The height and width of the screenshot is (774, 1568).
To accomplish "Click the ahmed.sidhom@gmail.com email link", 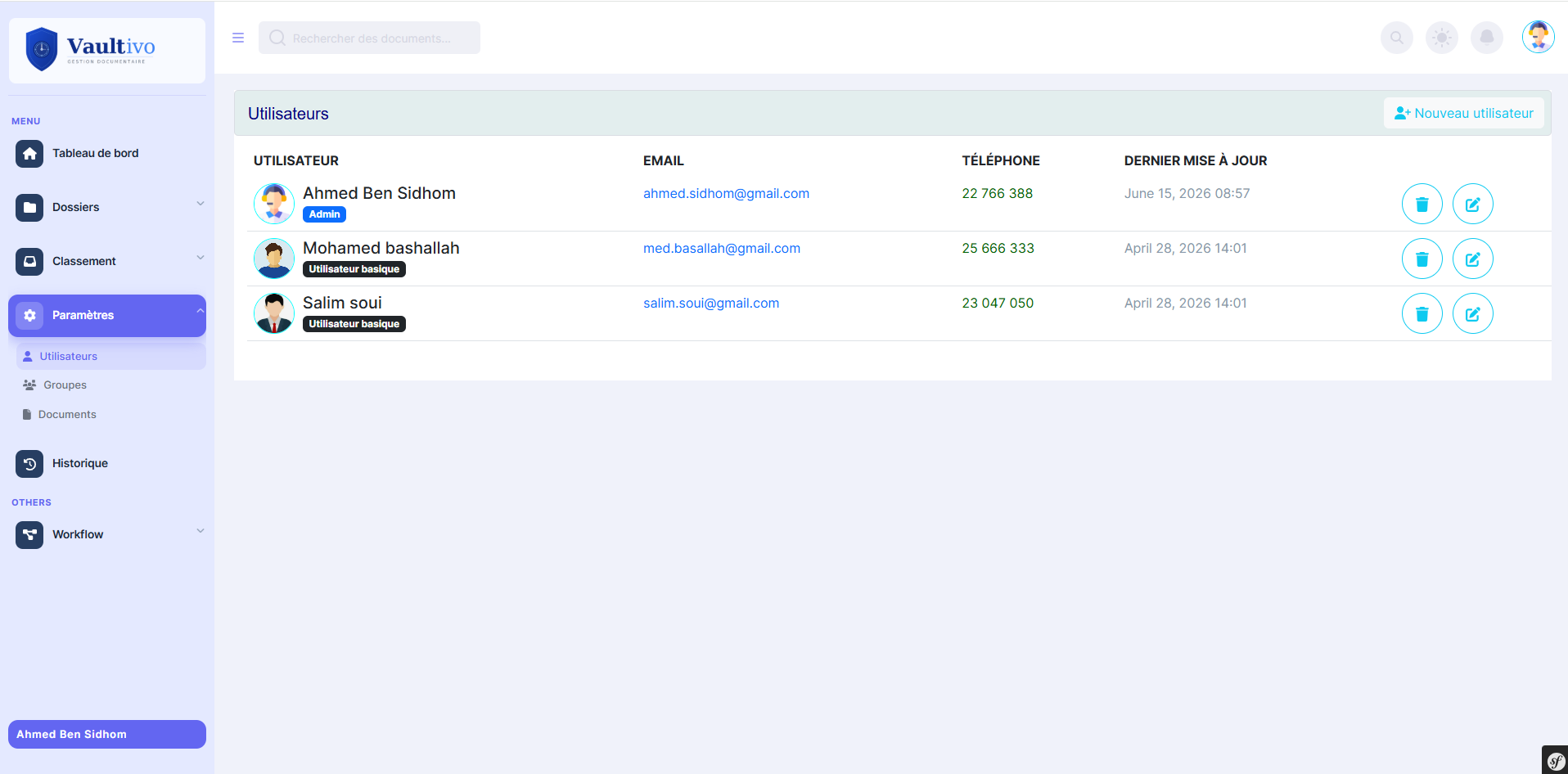I will [726, 193].
